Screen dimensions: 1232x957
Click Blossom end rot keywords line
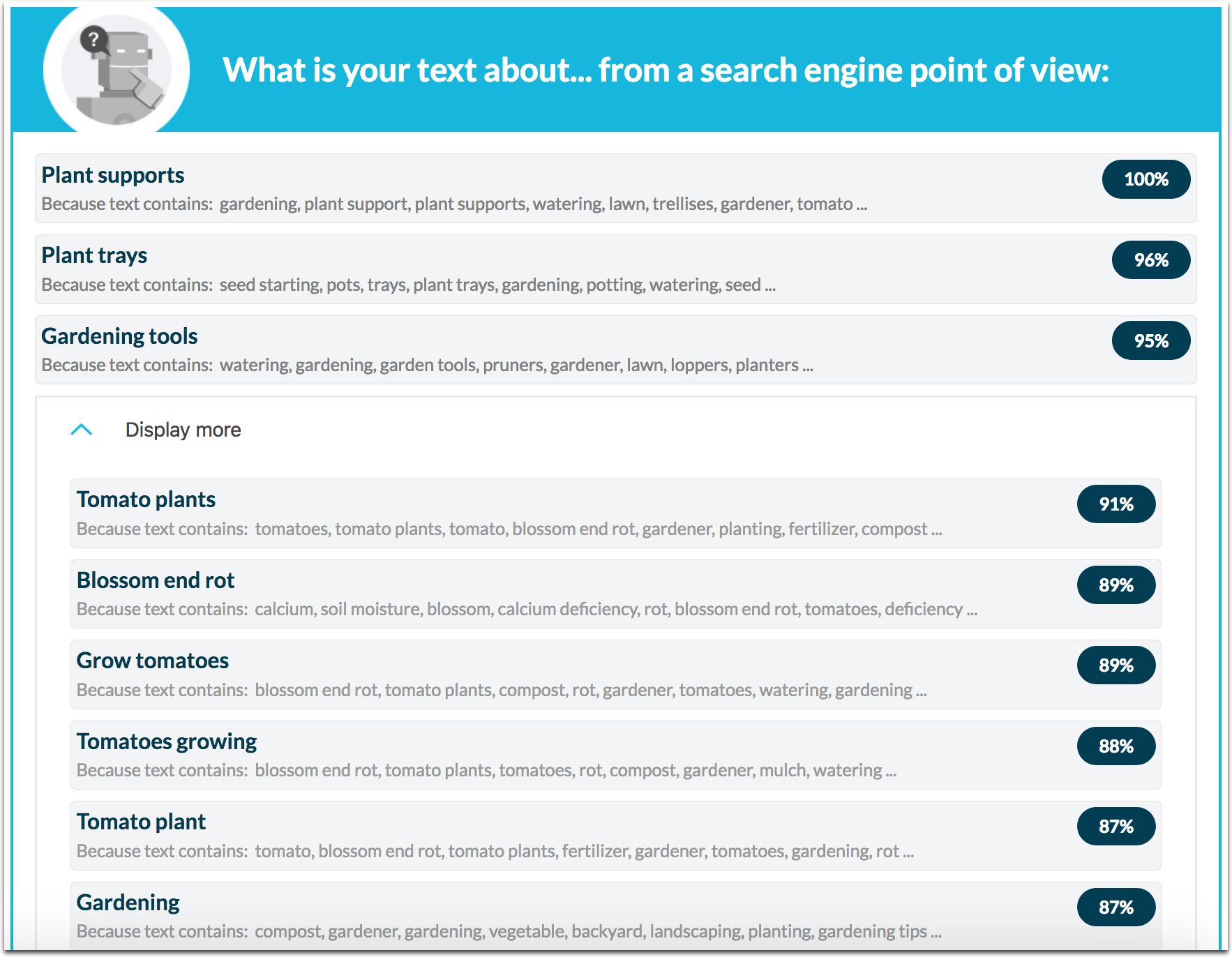click(615, 610)
